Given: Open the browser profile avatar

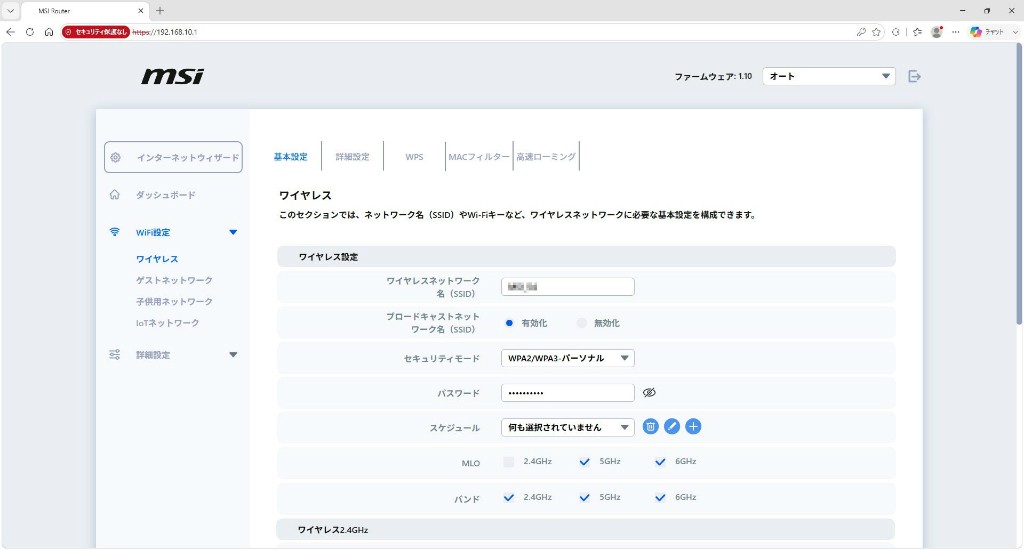Looking at the screenshot, I should click(936, 32).
